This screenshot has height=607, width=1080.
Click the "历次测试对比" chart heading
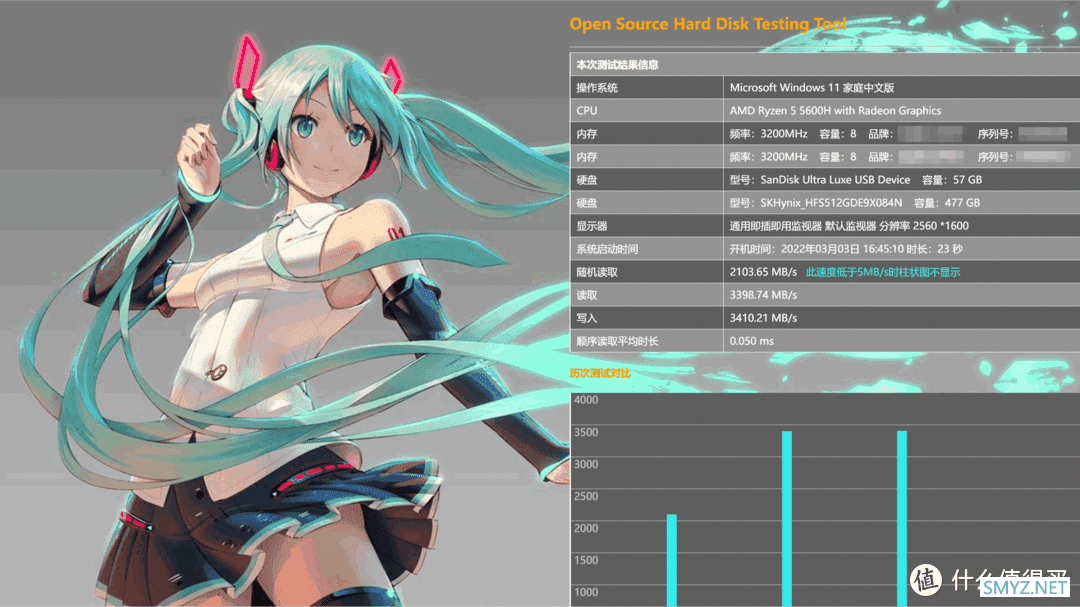[600, 373]
